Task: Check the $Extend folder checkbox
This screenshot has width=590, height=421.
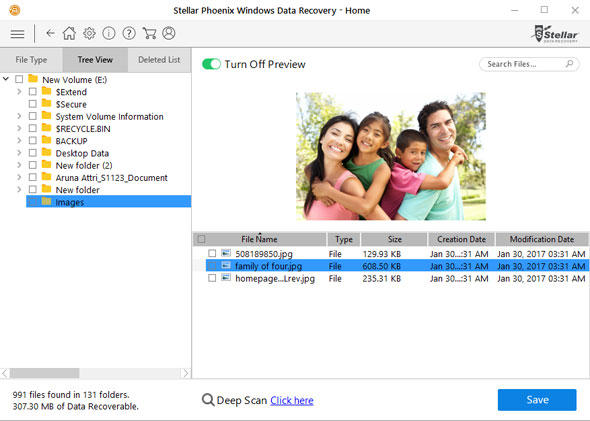Action: (x=33, y=92)
